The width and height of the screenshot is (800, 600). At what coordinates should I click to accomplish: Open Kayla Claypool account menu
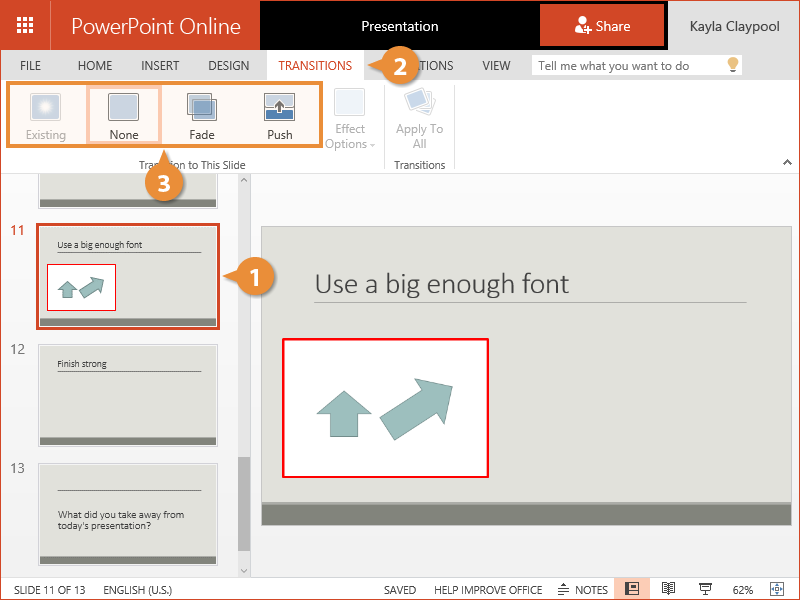733,26
